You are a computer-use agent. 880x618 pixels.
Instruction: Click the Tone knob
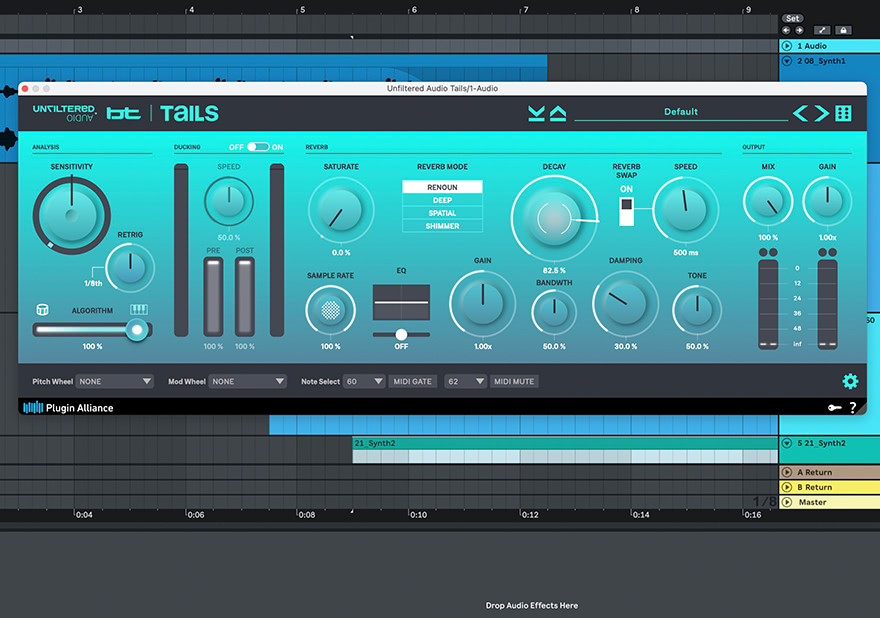click(x=697, y=310)
